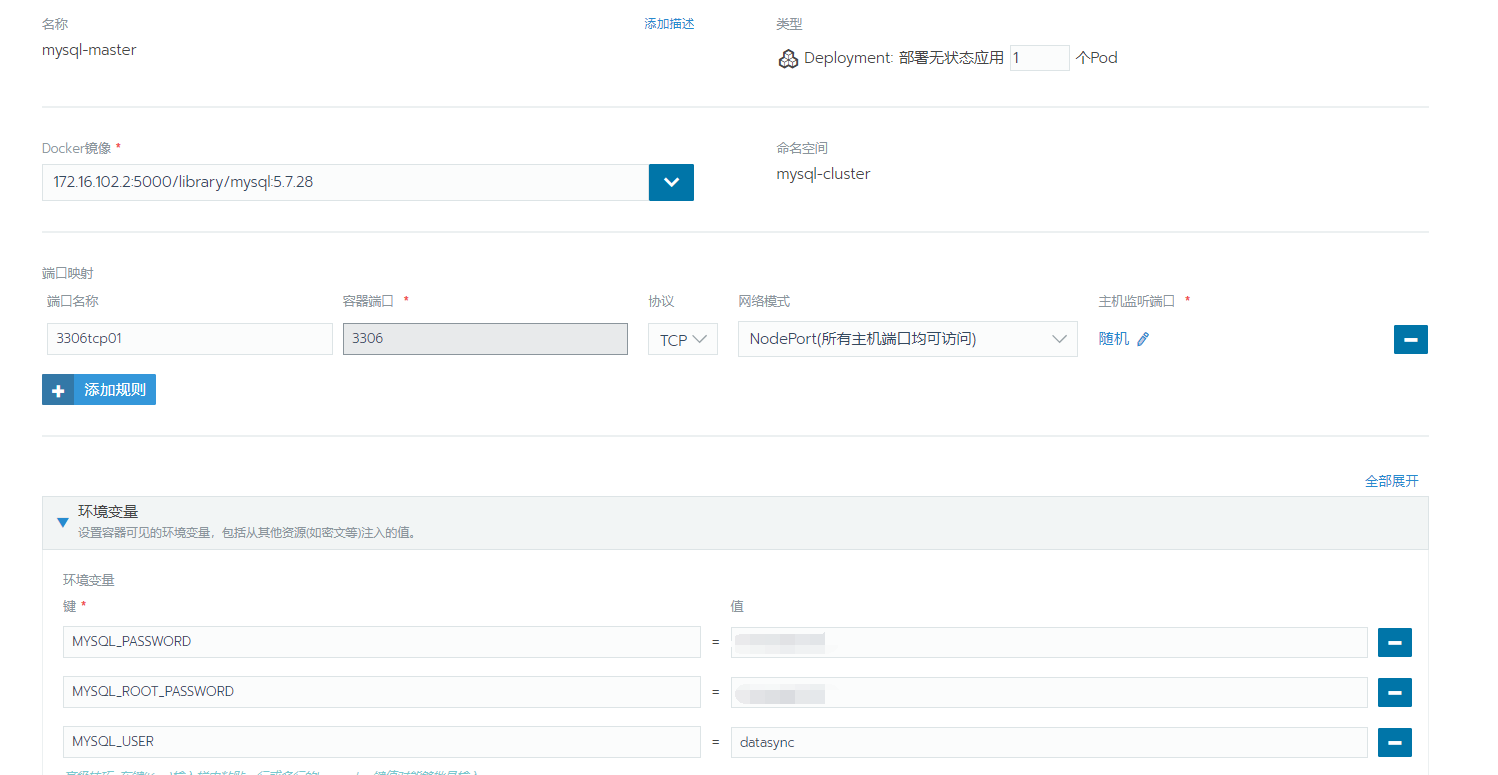Click the datasync value field
The height and width of the screenshot is (775, 1498).
[x=1049, y=742]
